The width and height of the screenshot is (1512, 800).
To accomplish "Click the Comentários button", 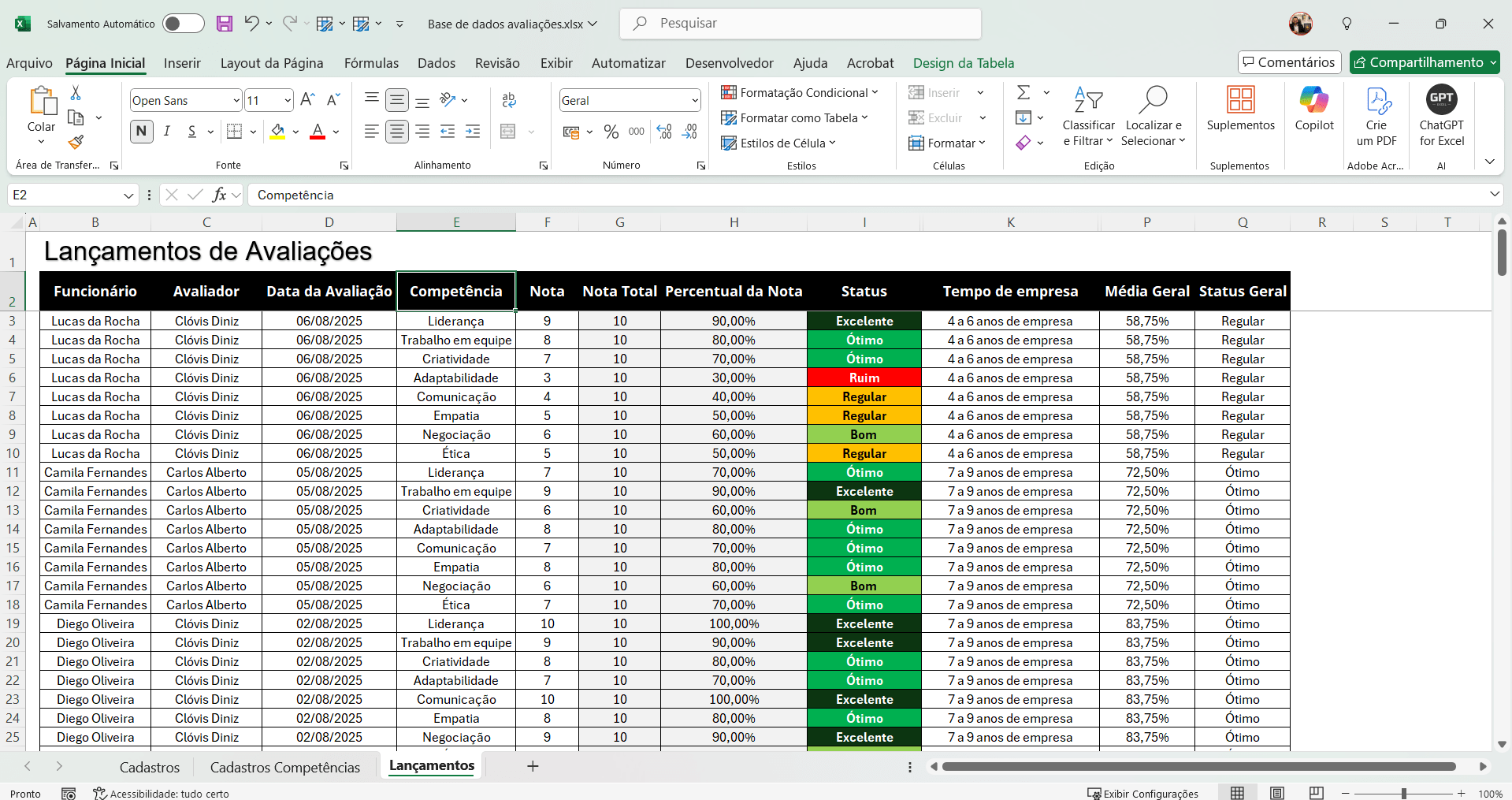I will tap(1288, 62).
